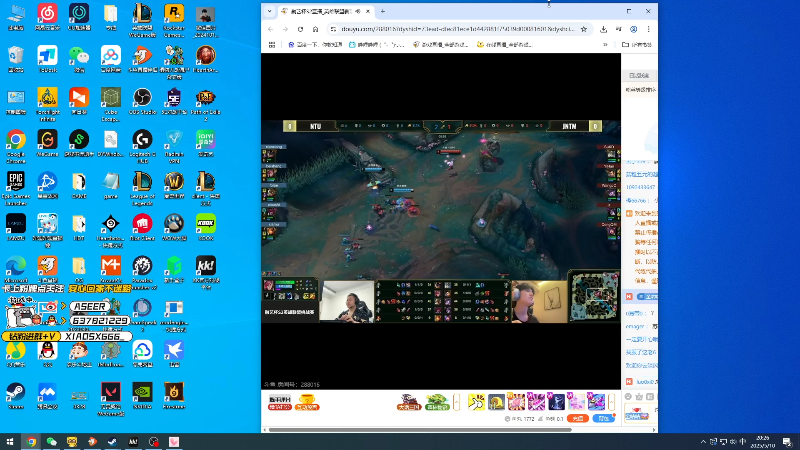Viewport: 800px width, 450px height.
Task: Mute the Douyu tab via speaker icon
Action: [358, 11]
